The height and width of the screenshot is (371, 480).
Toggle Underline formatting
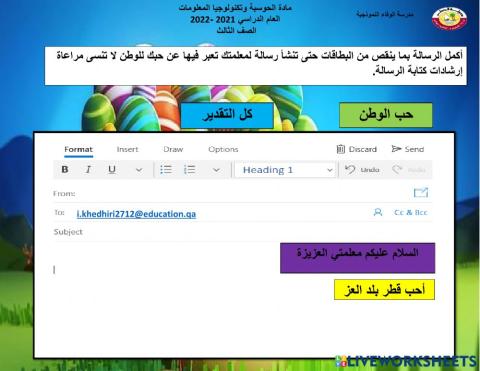(112, 169)
